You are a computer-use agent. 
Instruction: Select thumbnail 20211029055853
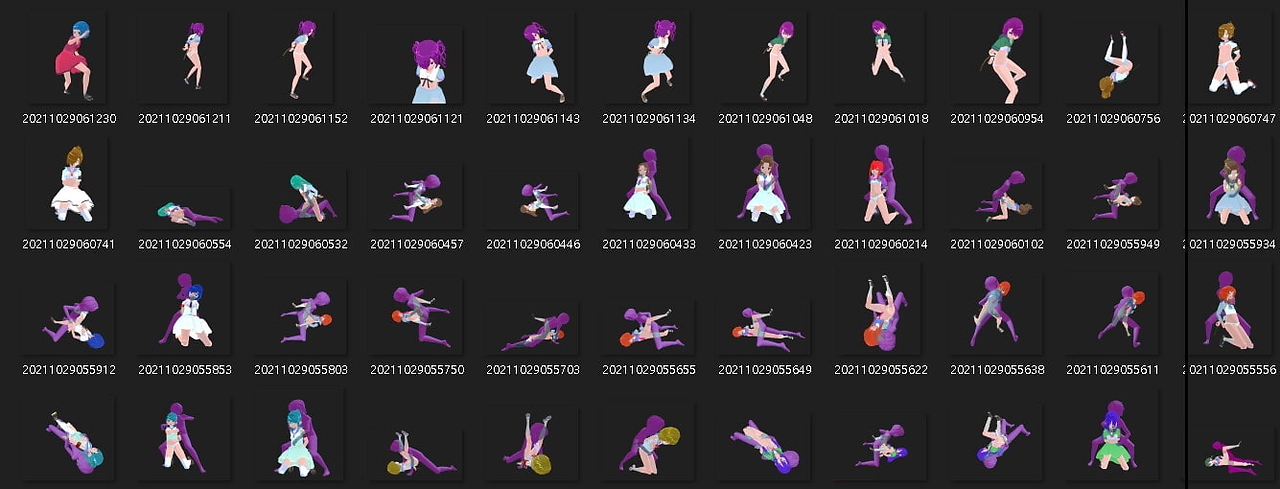pyautogui.click(x=186, y=309)
